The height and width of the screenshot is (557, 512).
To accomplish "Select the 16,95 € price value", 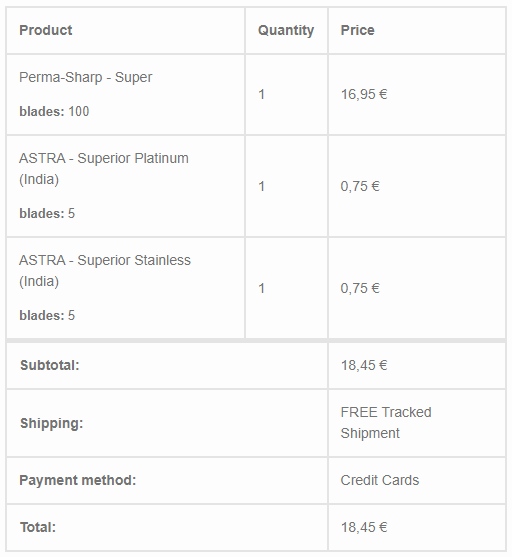I will coord(364,94).
